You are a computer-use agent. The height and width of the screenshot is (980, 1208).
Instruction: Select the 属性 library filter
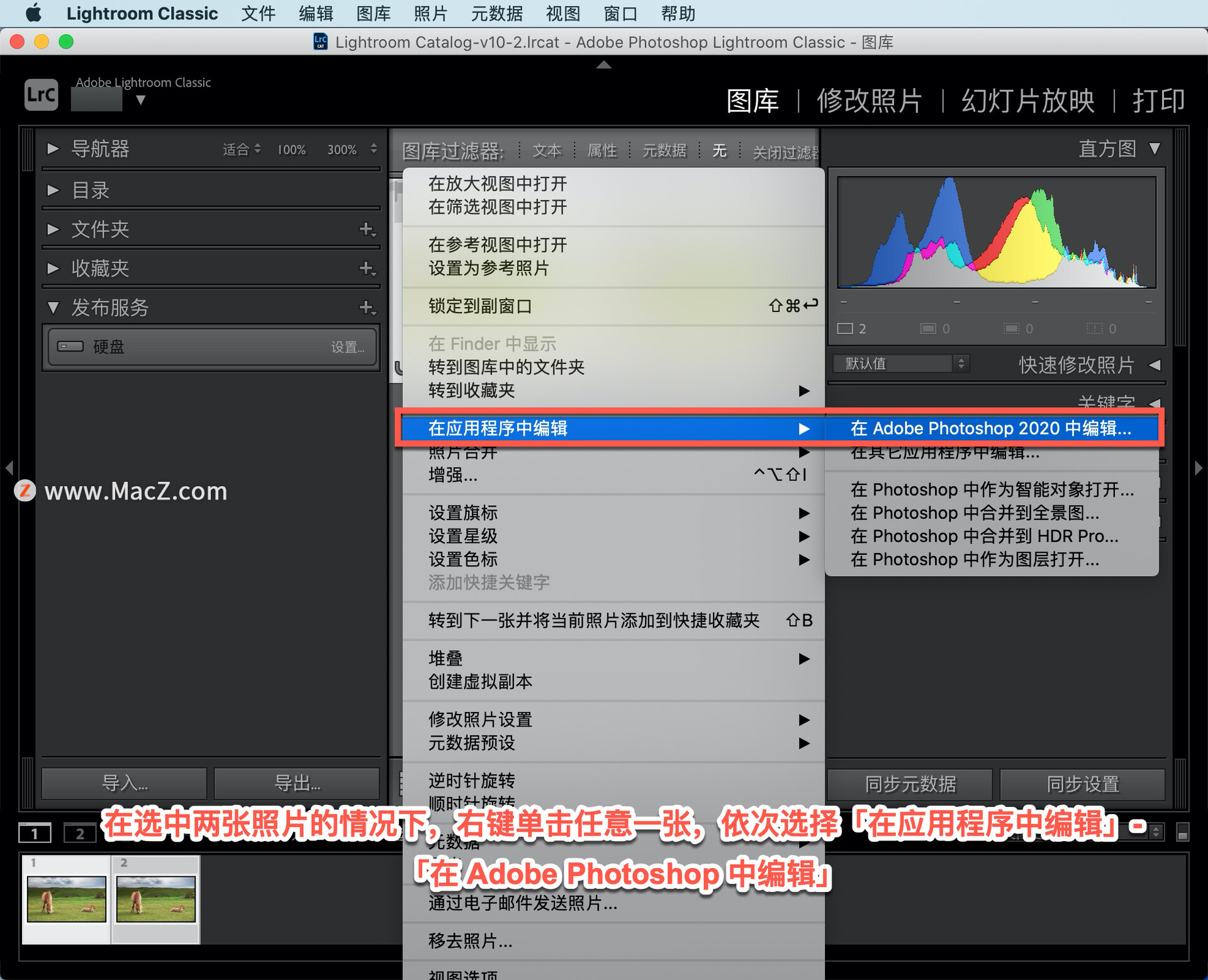point(601,151)
